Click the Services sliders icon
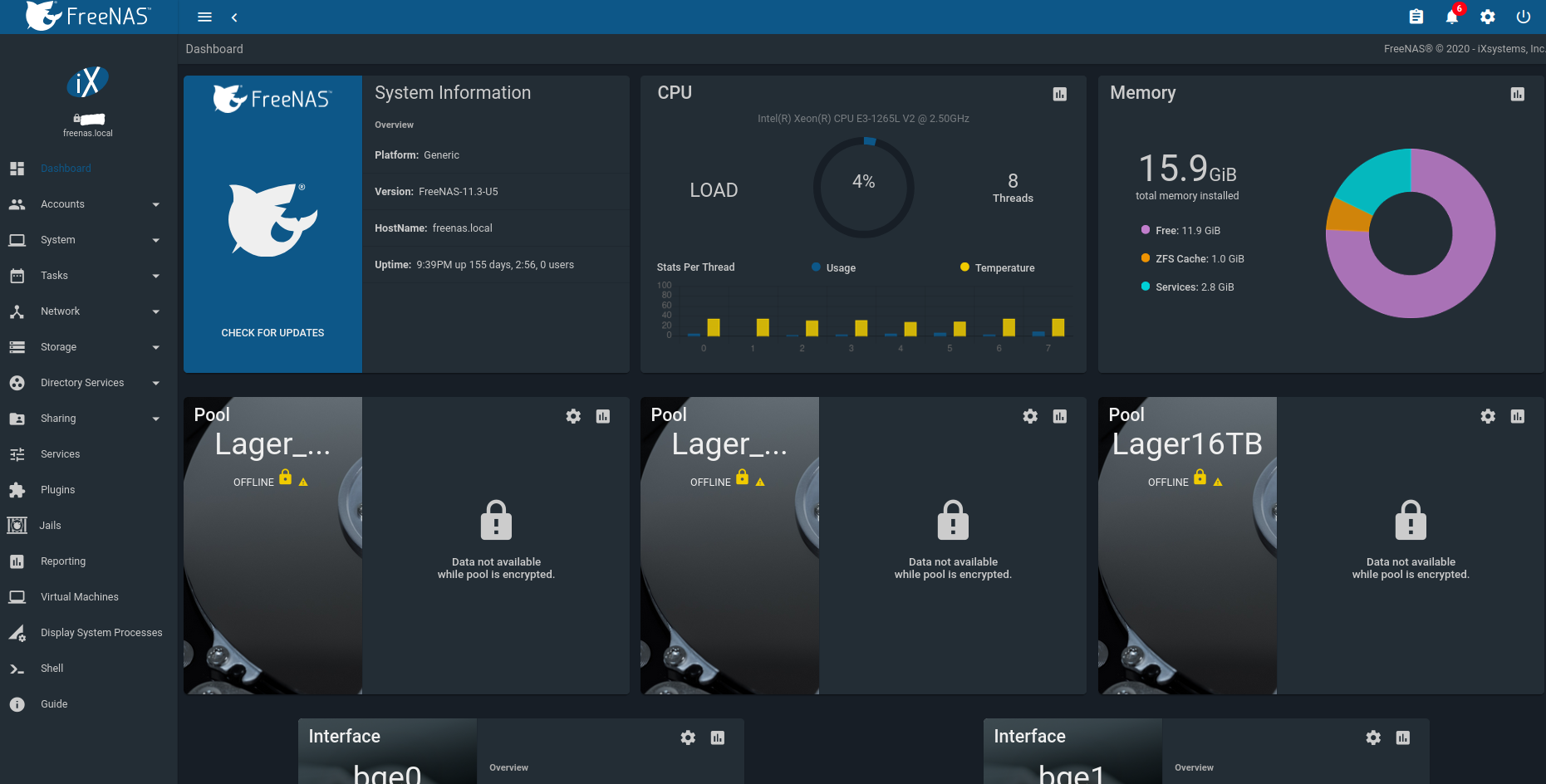1546x784 pixels. (x=17, y=454)
